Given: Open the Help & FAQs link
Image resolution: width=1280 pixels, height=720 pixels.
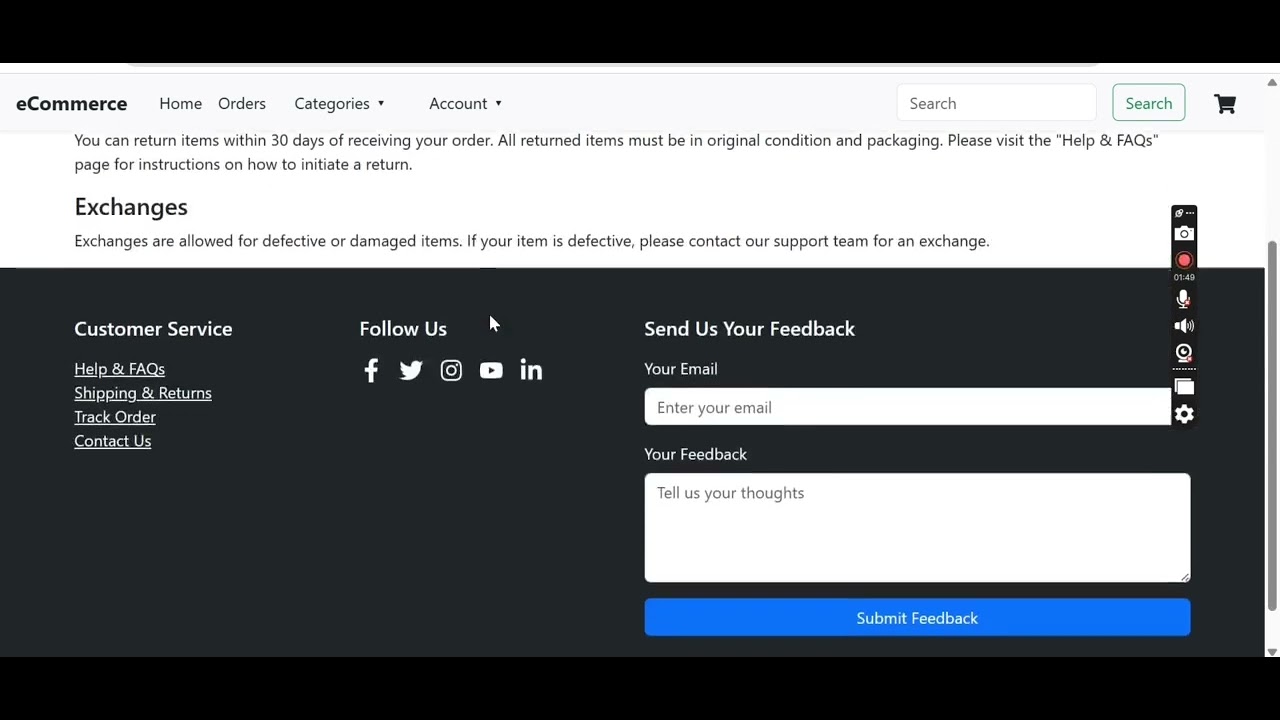Looking at the screenshot, I should (119, 369).
